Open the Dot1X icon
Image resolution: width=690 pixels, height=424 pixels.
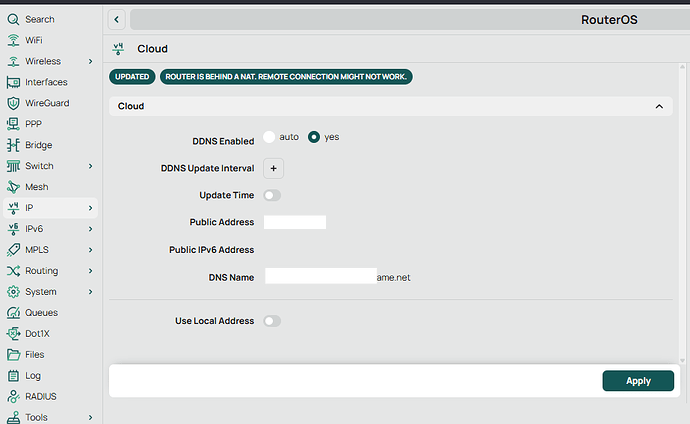click(13, 334)
